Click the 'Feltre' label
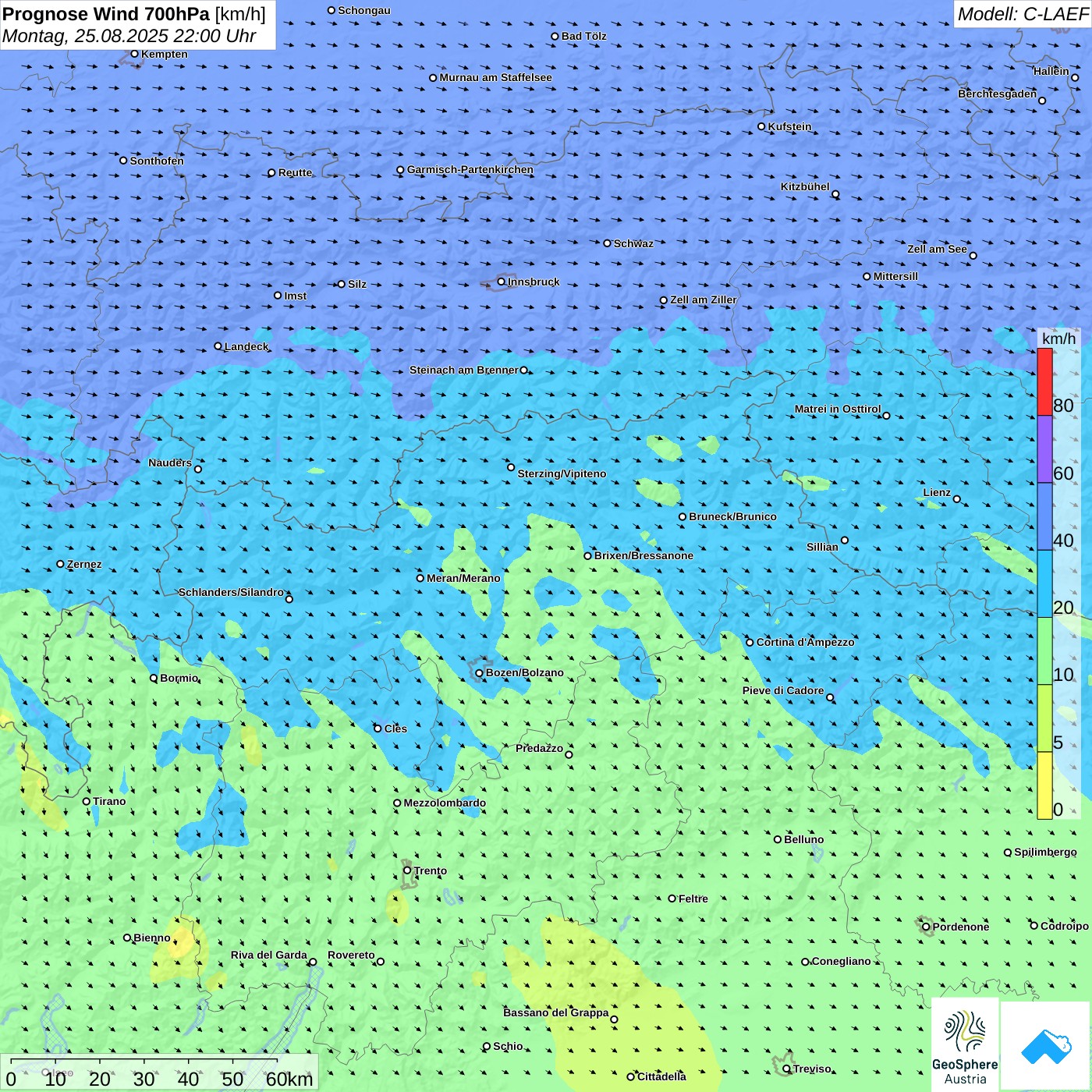 693,899
